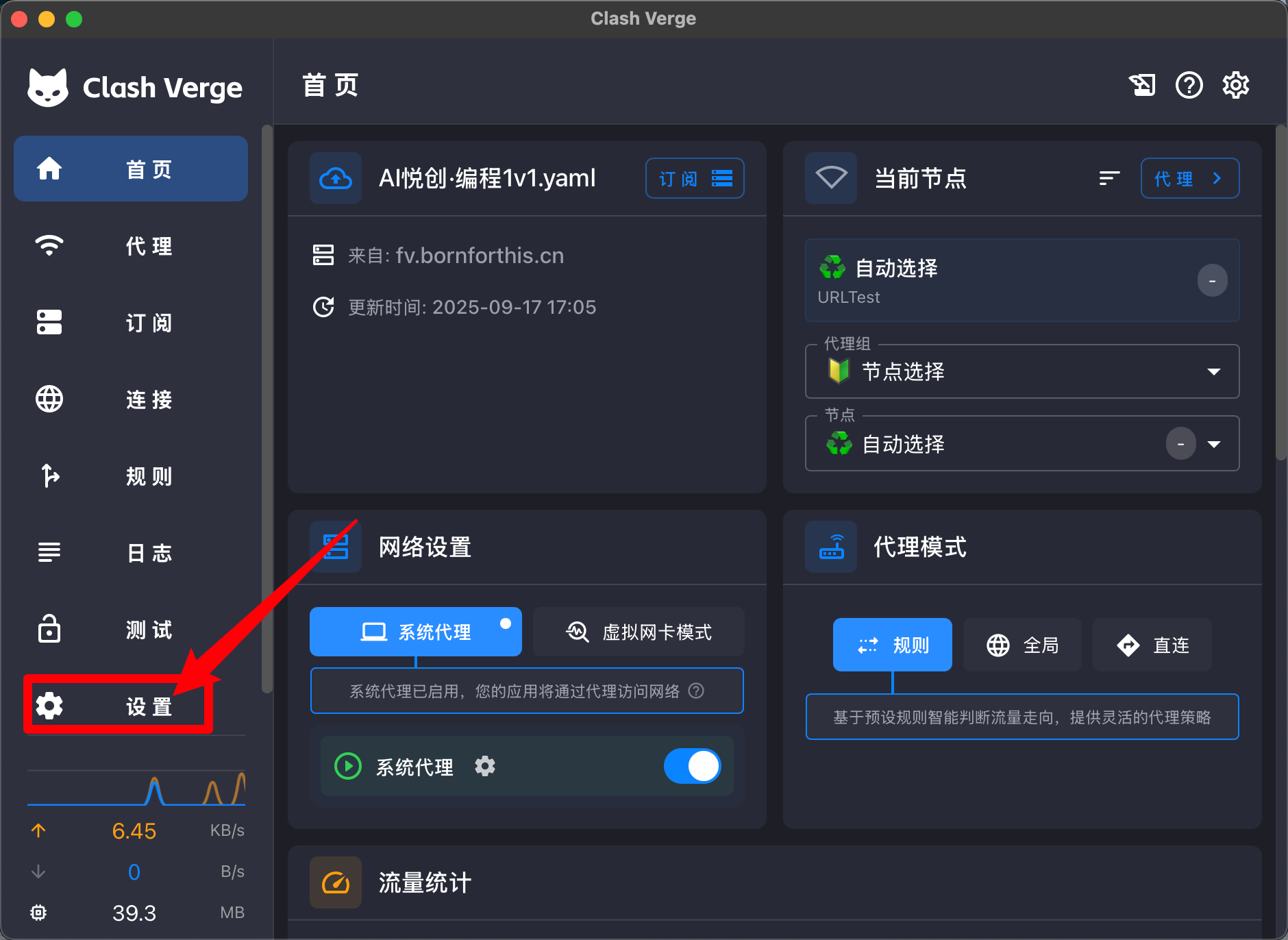Screen dimensions: 1288x940
Task: Toggle the 系统代理 switch off
Action: (692, 766)
